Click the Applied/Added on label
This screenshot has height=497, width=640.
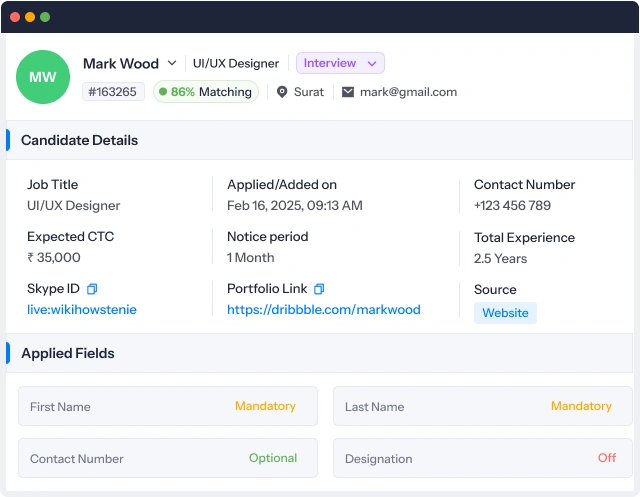pos(282,184)
